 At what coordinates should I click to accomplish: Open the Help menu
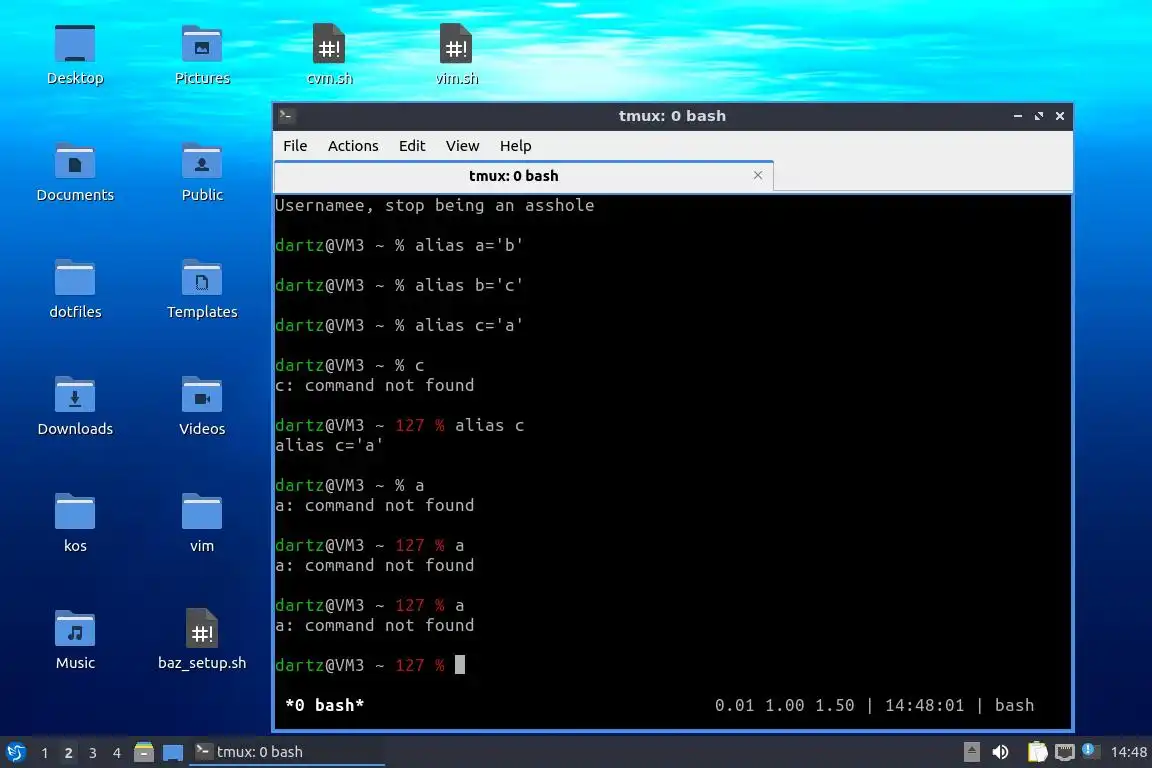tap(515, 146)
